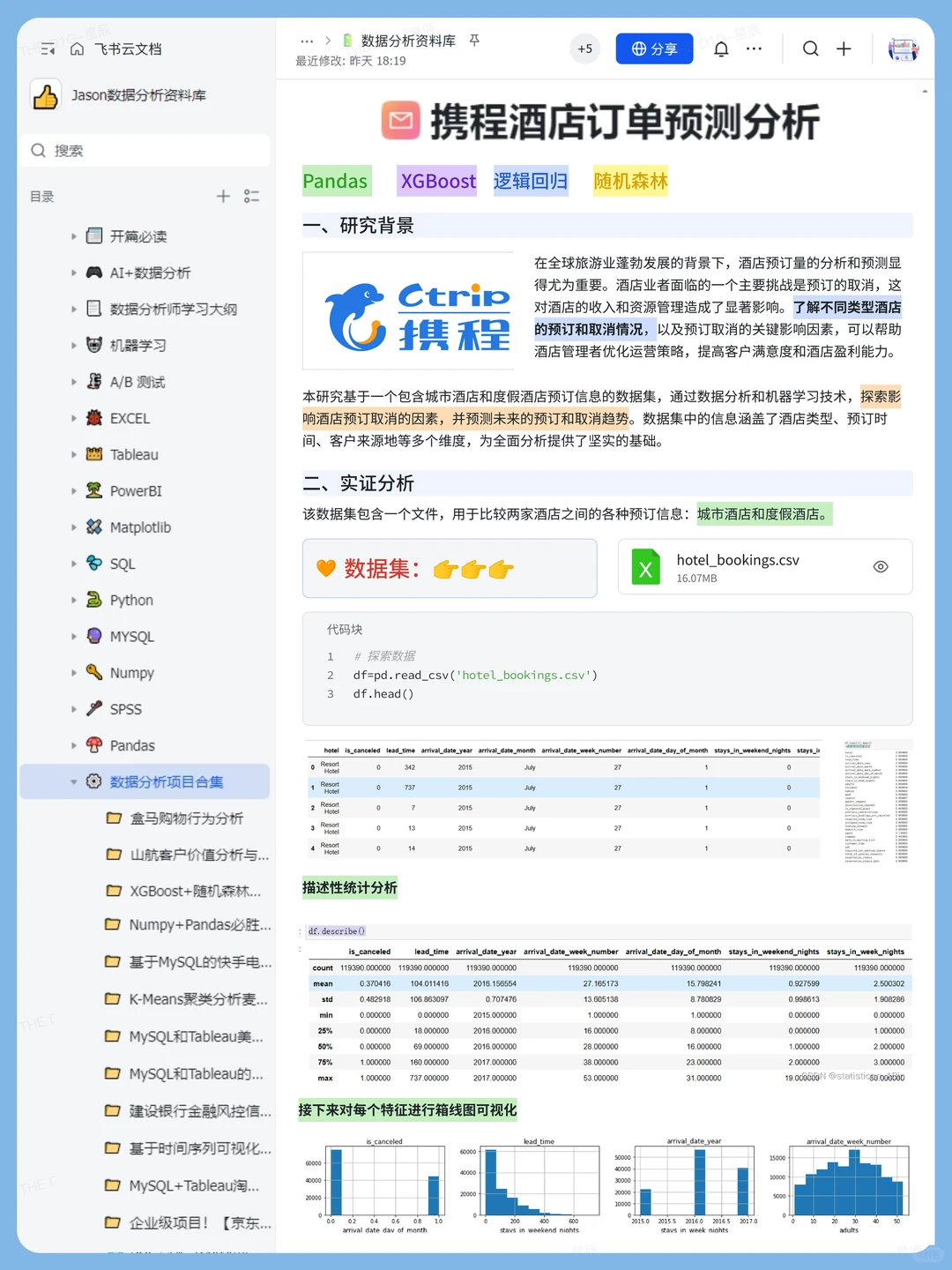This screenshot has height=1270, width=952.
Task: Open the SQL page
Action: (123, 564)
